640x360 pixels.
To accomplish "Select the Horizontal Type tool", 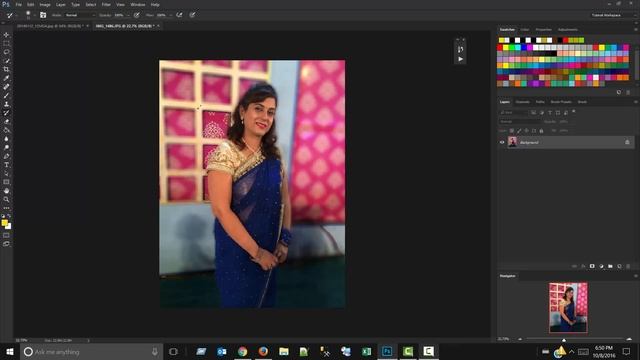I will [6, 165].
